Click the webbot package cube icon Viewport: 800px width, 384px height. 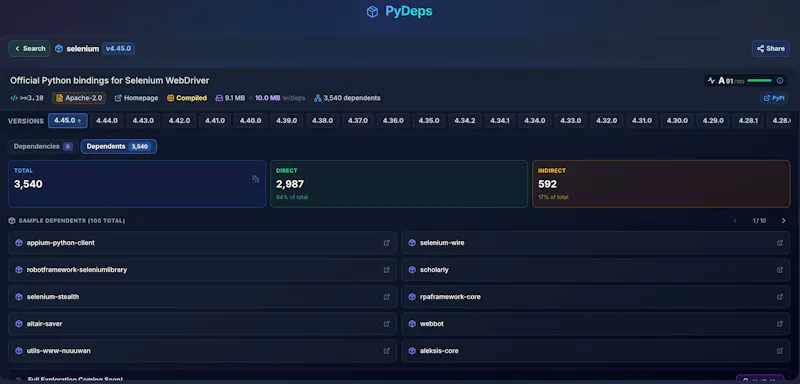click(x=412, y=324)
